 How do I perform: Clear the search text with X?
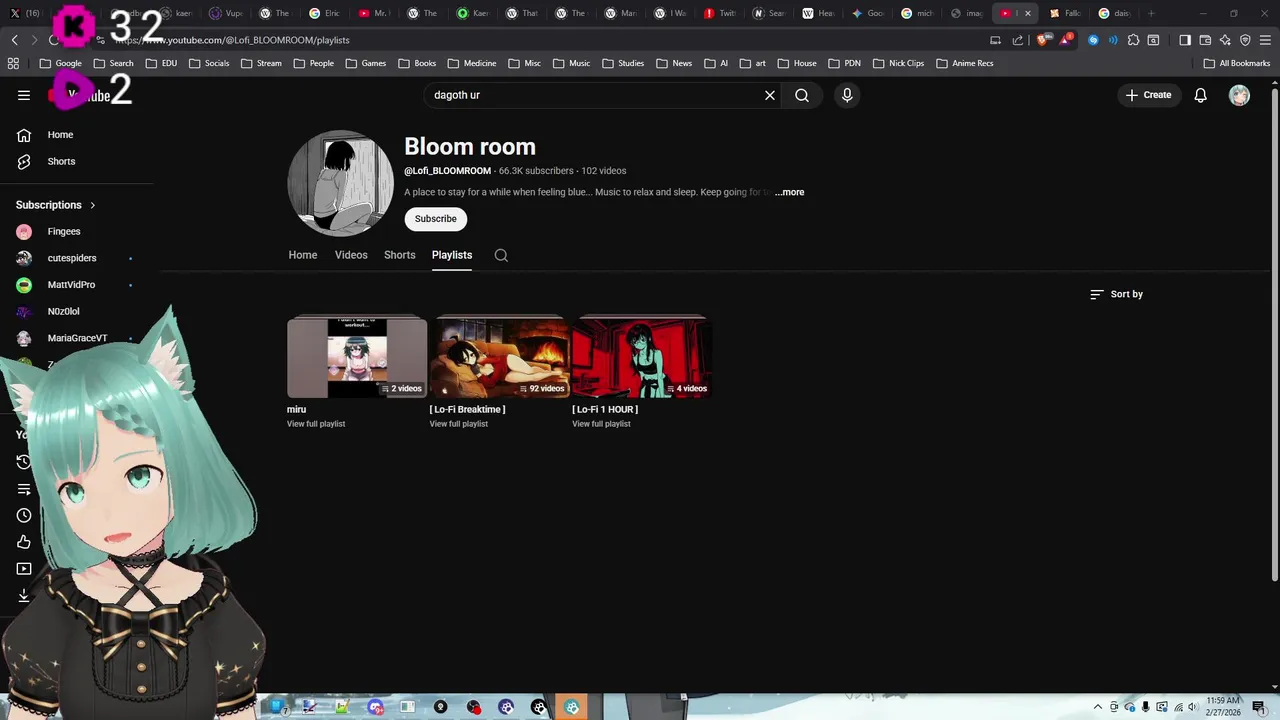tap(770, 95)
